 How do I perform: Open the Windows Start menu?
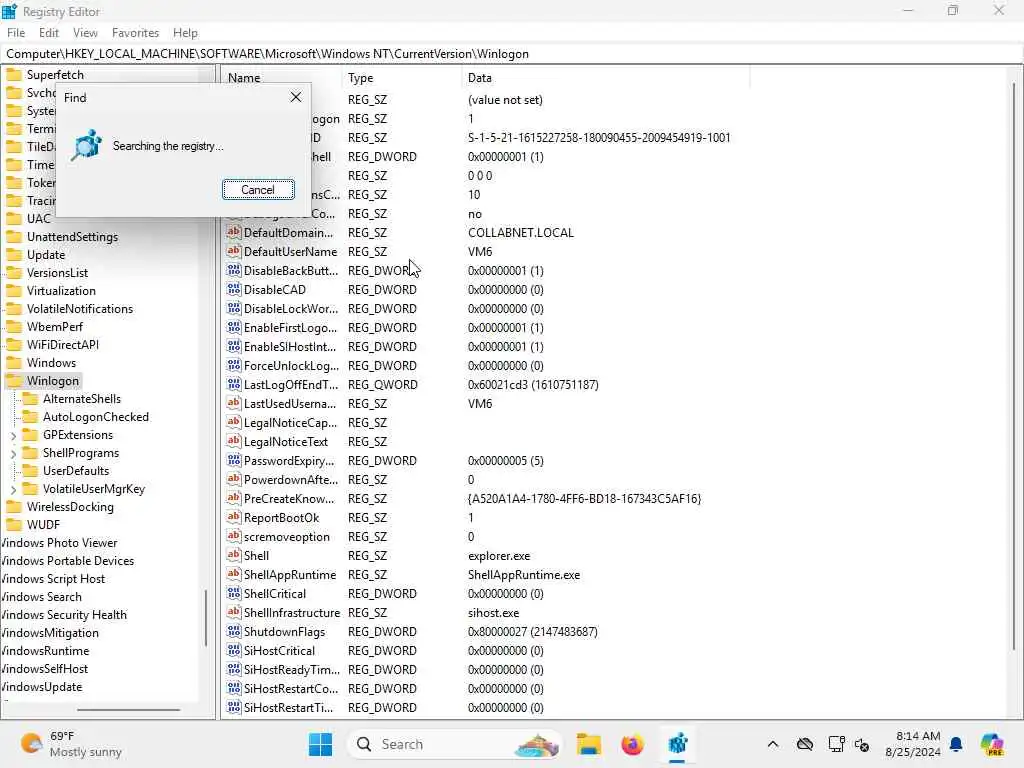[x=320, y=744]
